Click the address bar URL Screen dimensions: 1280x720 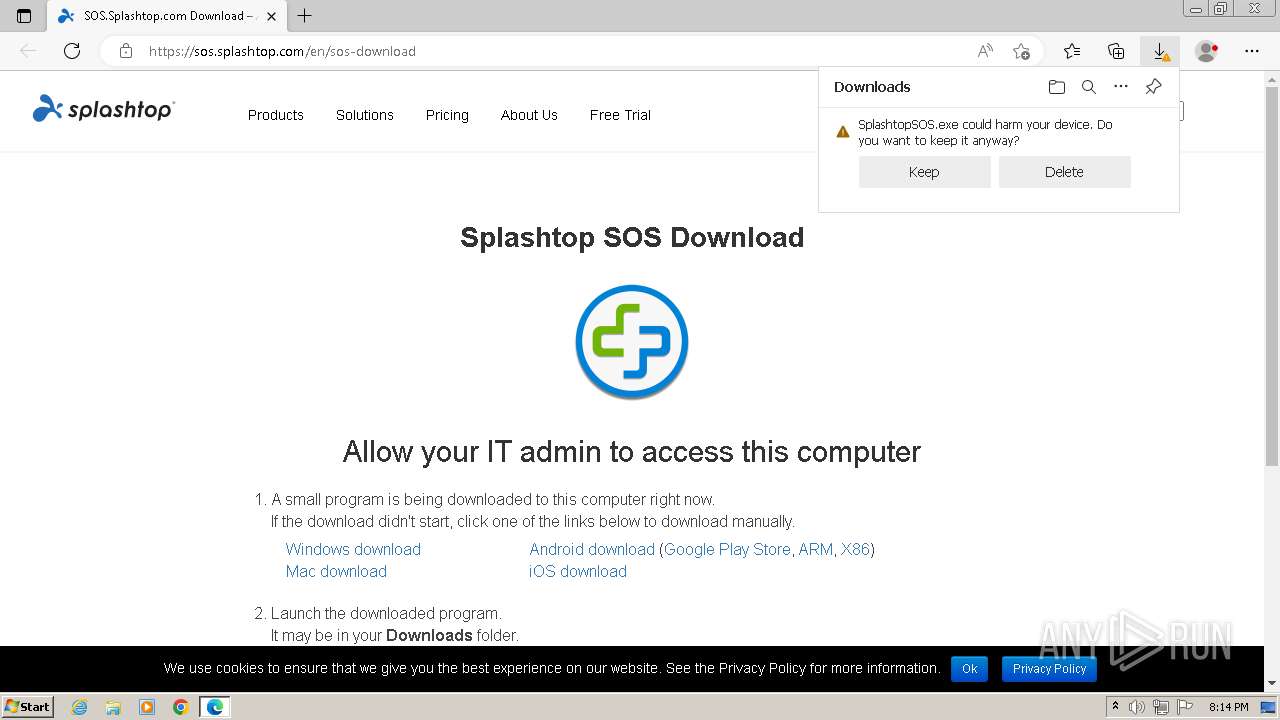click(282, 51)
